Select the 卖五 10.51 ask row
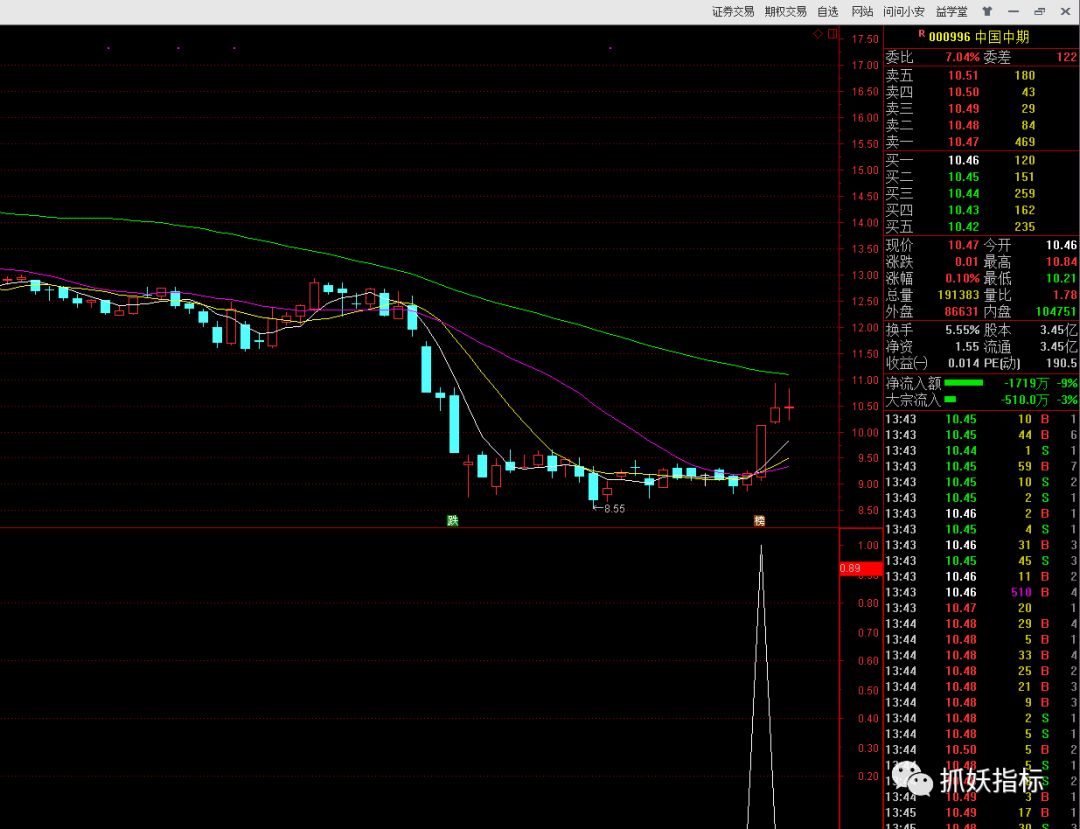The image size is (1080, 829). click(x=982, y=75)
